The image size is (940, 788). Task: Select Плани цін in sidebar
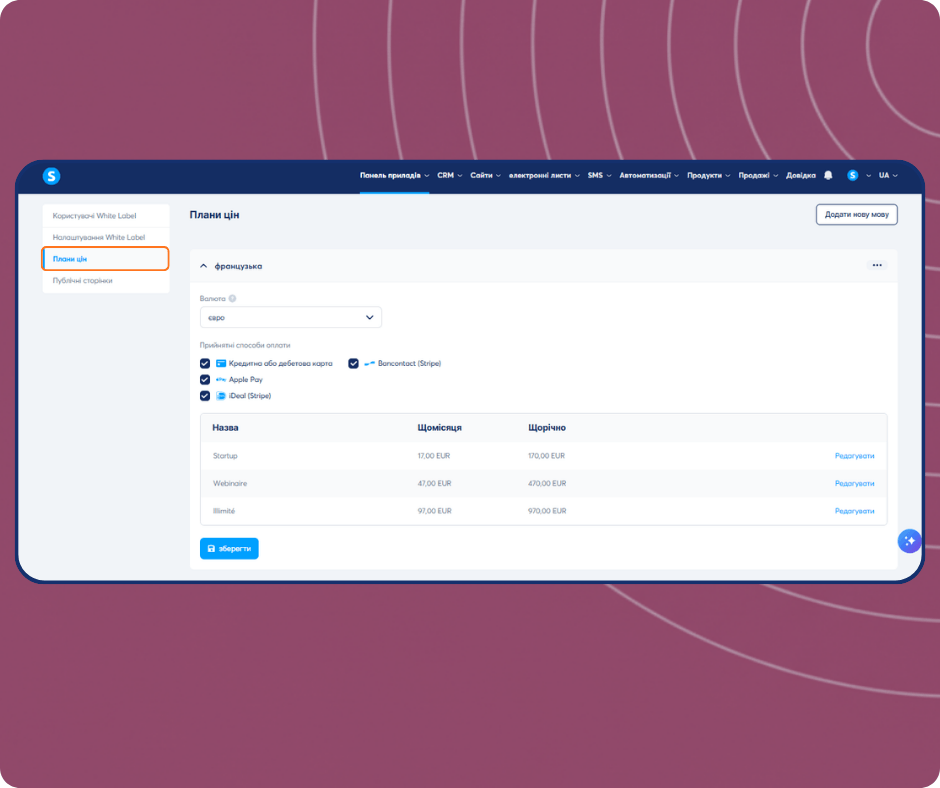(x=106, y=258)
